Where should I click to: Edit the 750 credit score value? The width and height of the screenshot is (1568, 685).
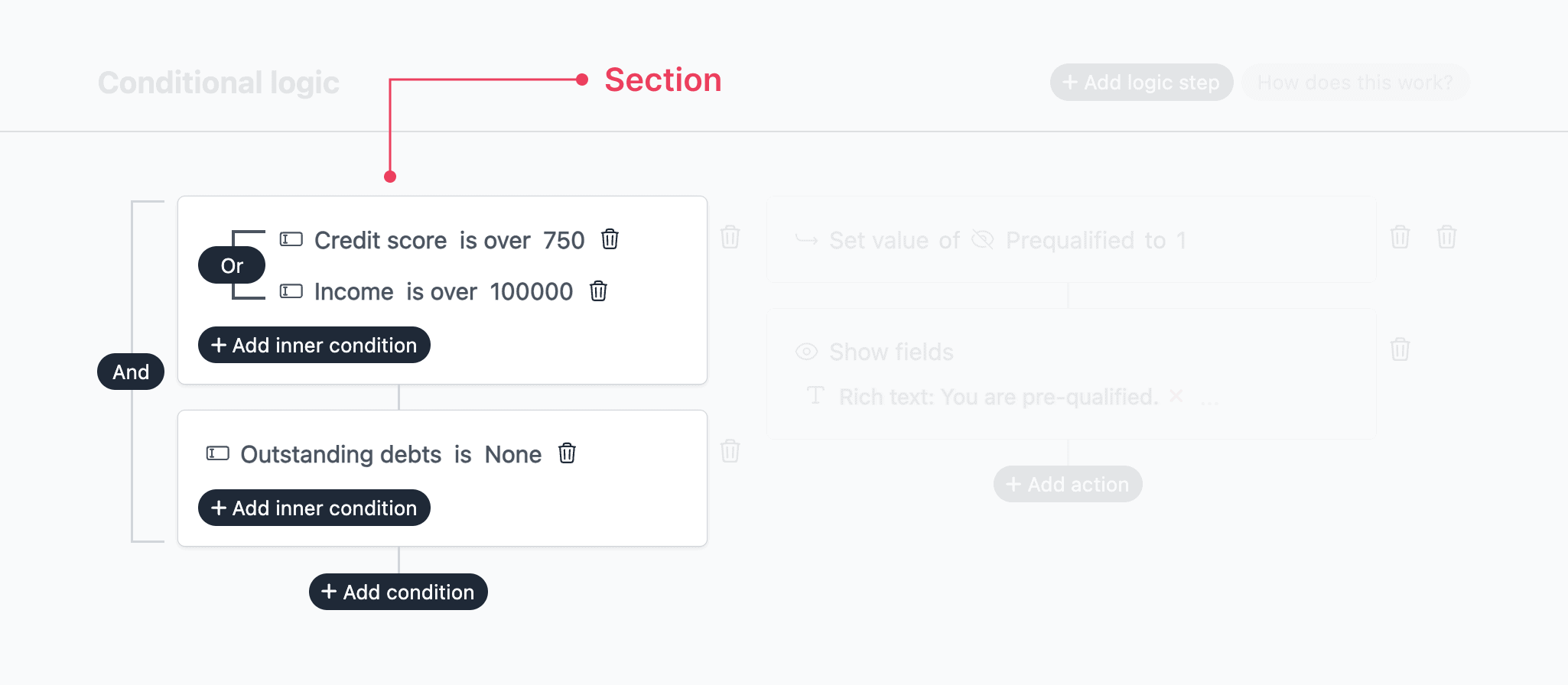coord(564,240)
